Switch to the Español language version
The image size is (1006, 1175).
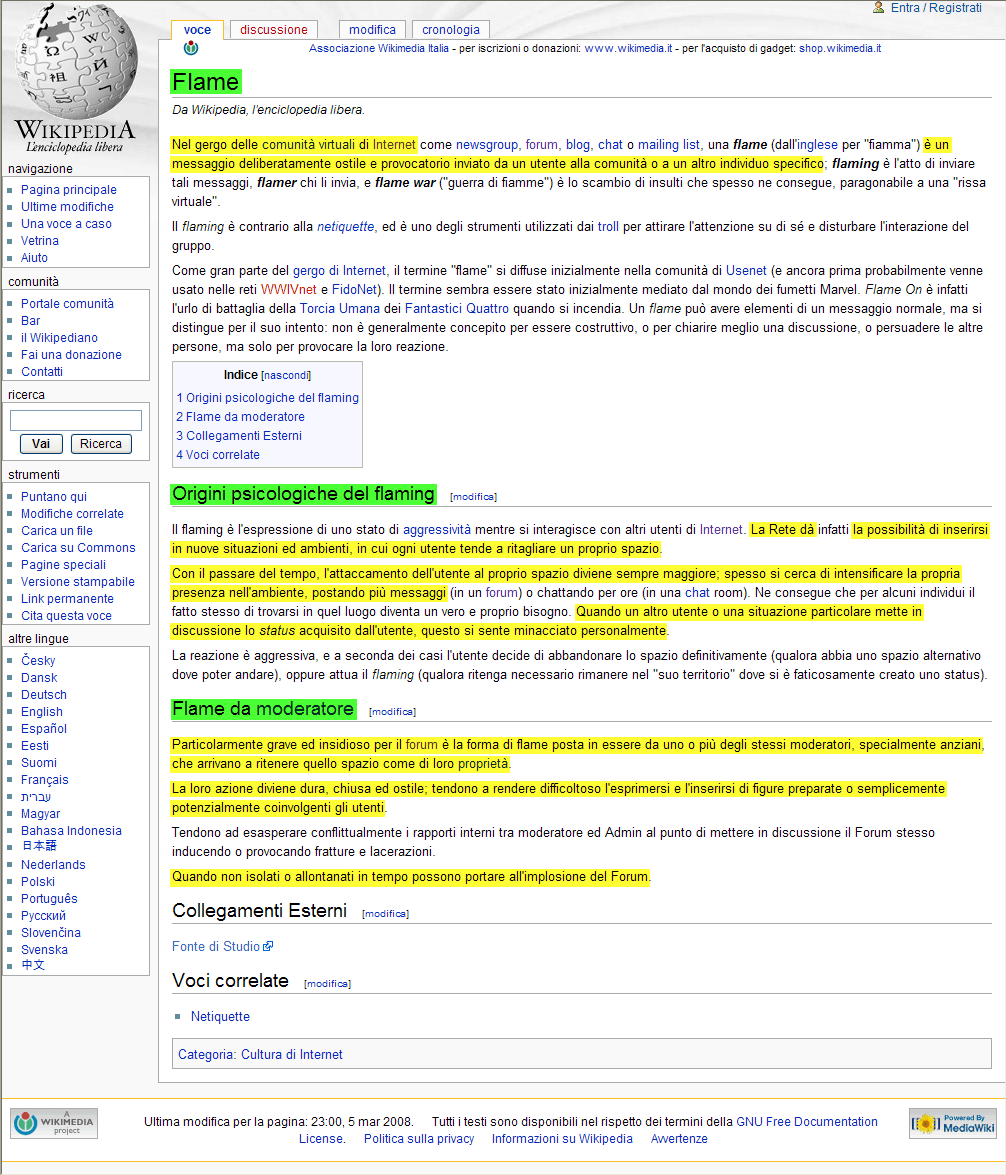tap(44, 729)
